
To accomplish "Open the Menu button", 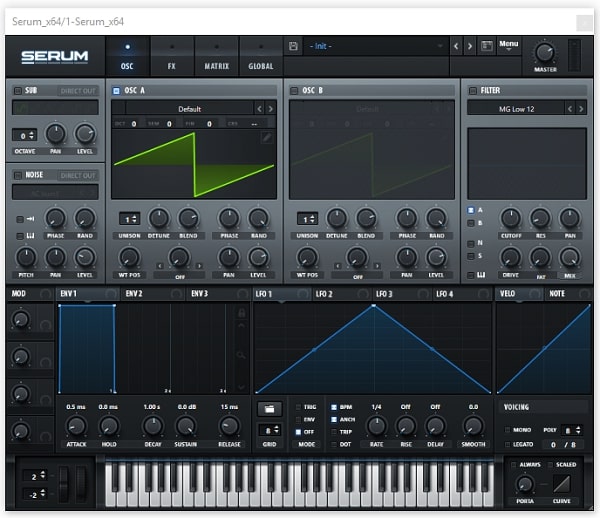I will [509, 46].
